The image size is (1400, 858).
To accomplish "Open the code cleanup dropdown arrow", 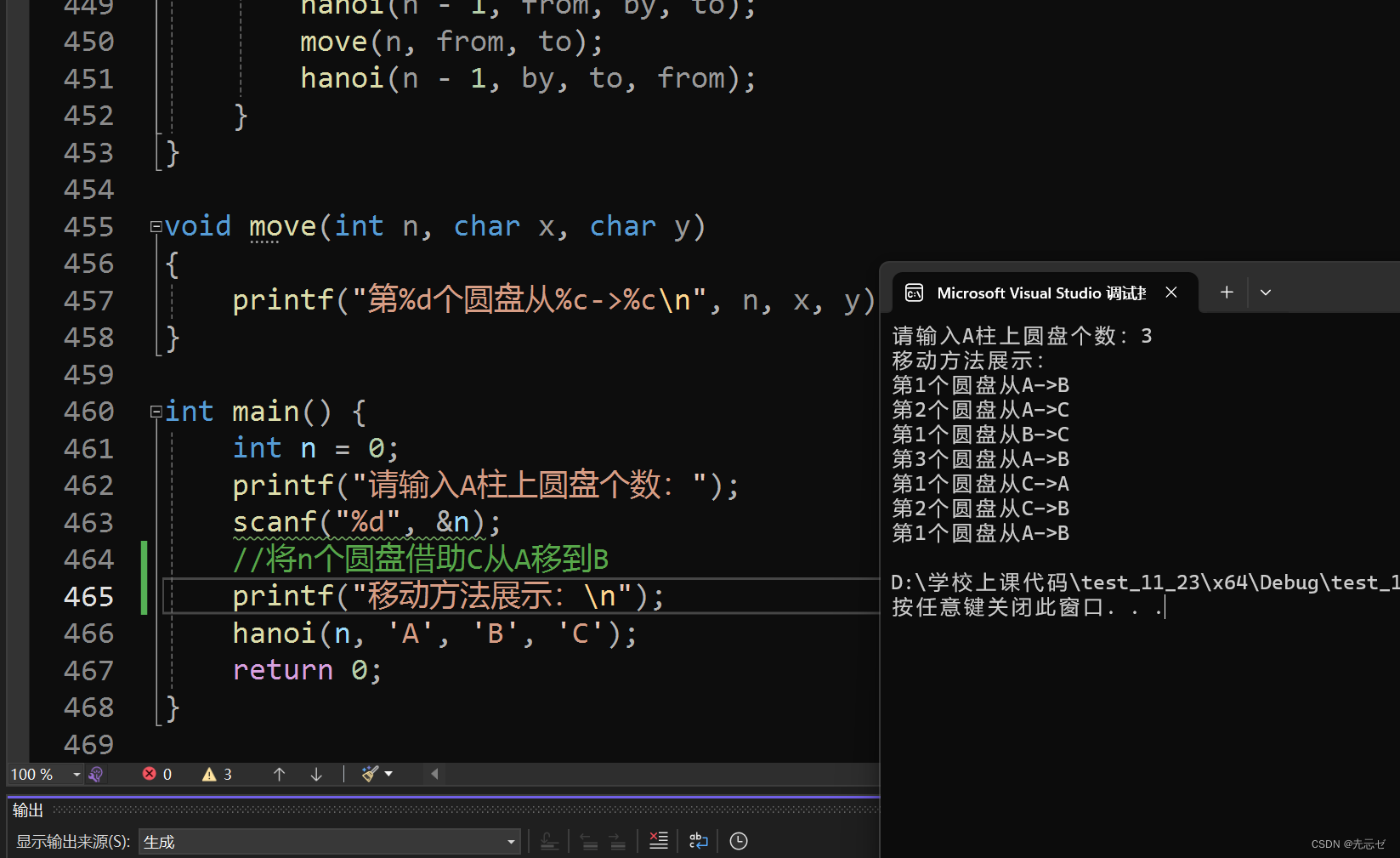I will pyautogui.click(x=388, y=774).
